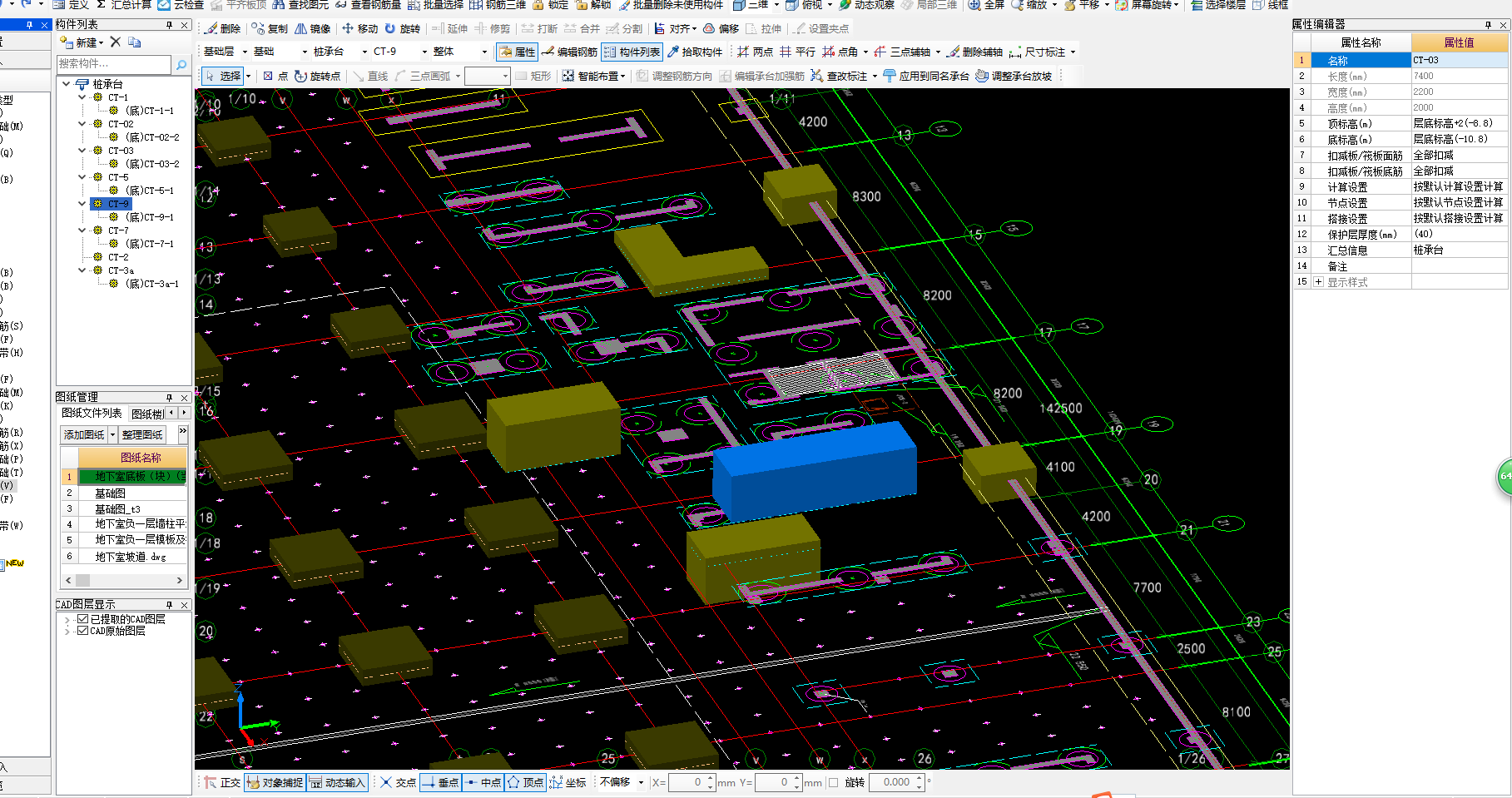
Task: Click search magnifier in component list
Action: tap(181, 64)
